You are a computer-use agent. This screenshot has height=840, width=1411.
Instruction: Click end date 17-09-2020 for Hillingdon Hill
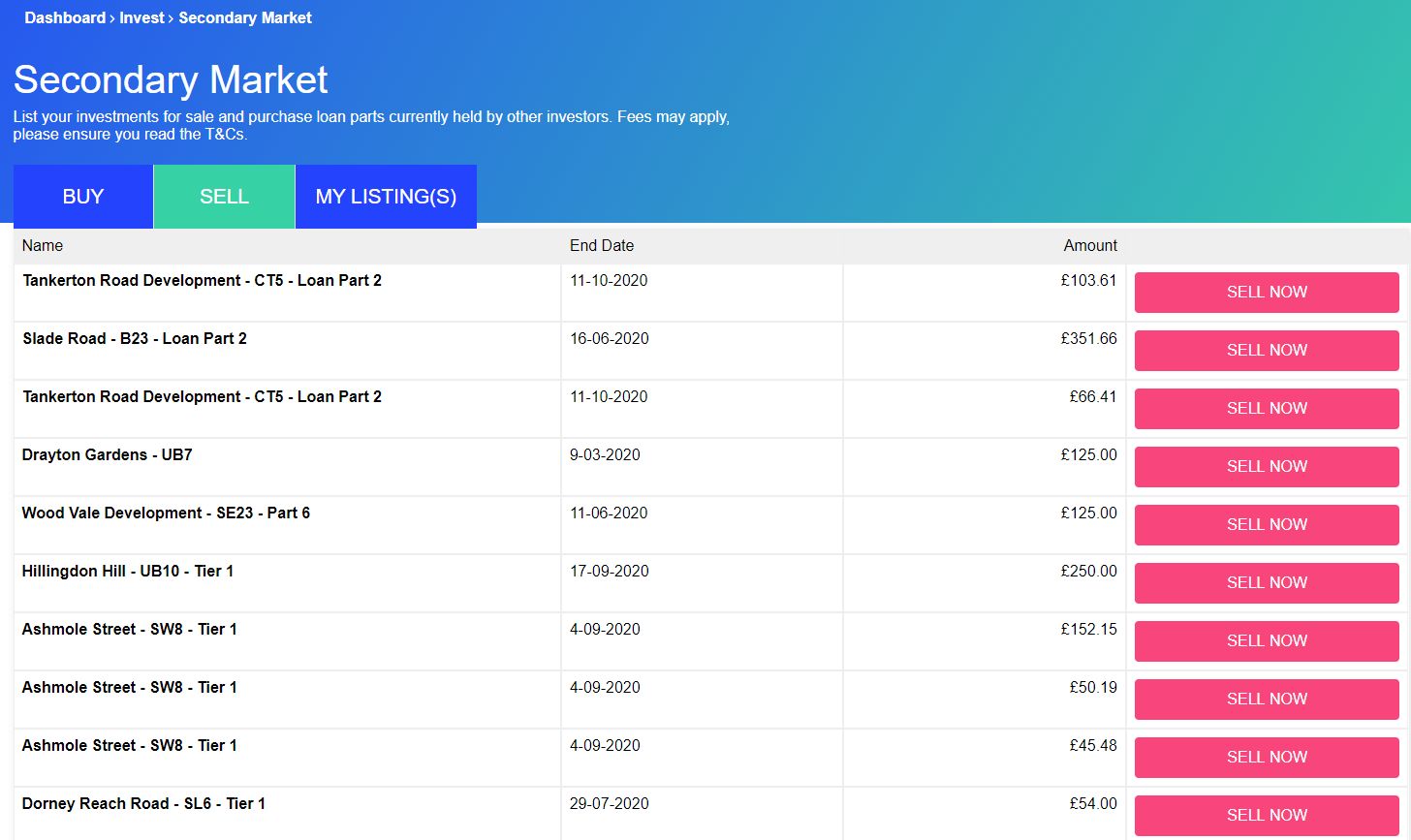pos(610,572)
